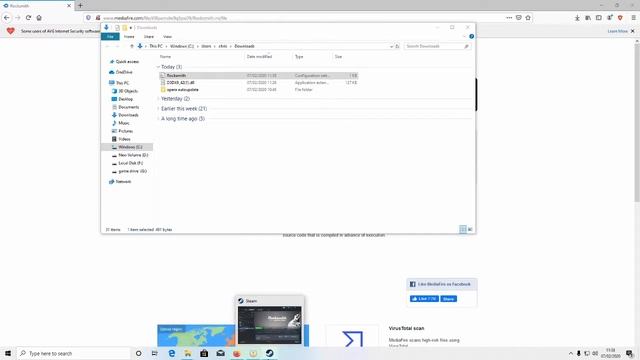
Task: Select Windows (C:) drive in sidebar
Action: (x=127, y=147)
